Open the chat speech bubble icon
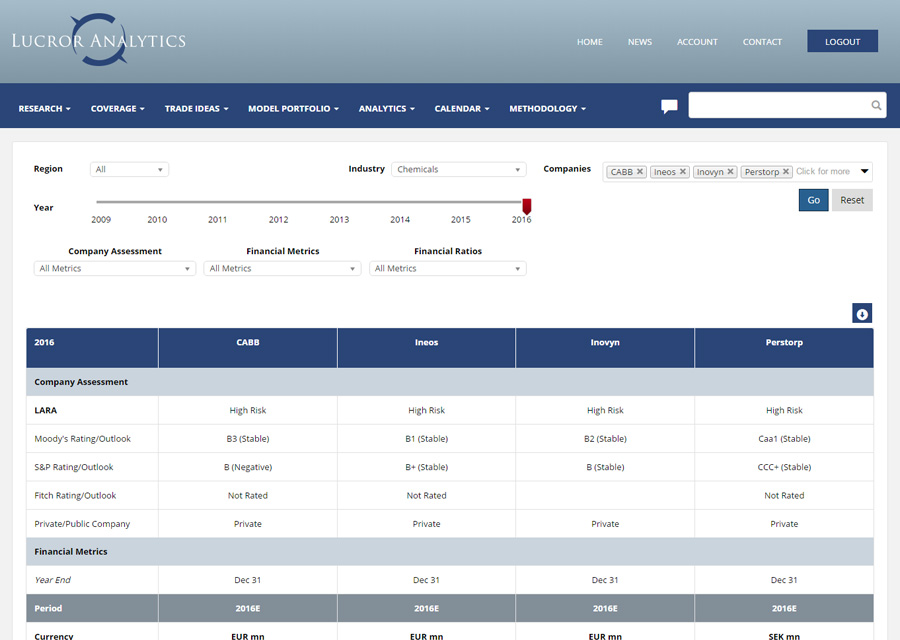 [669, 106]
